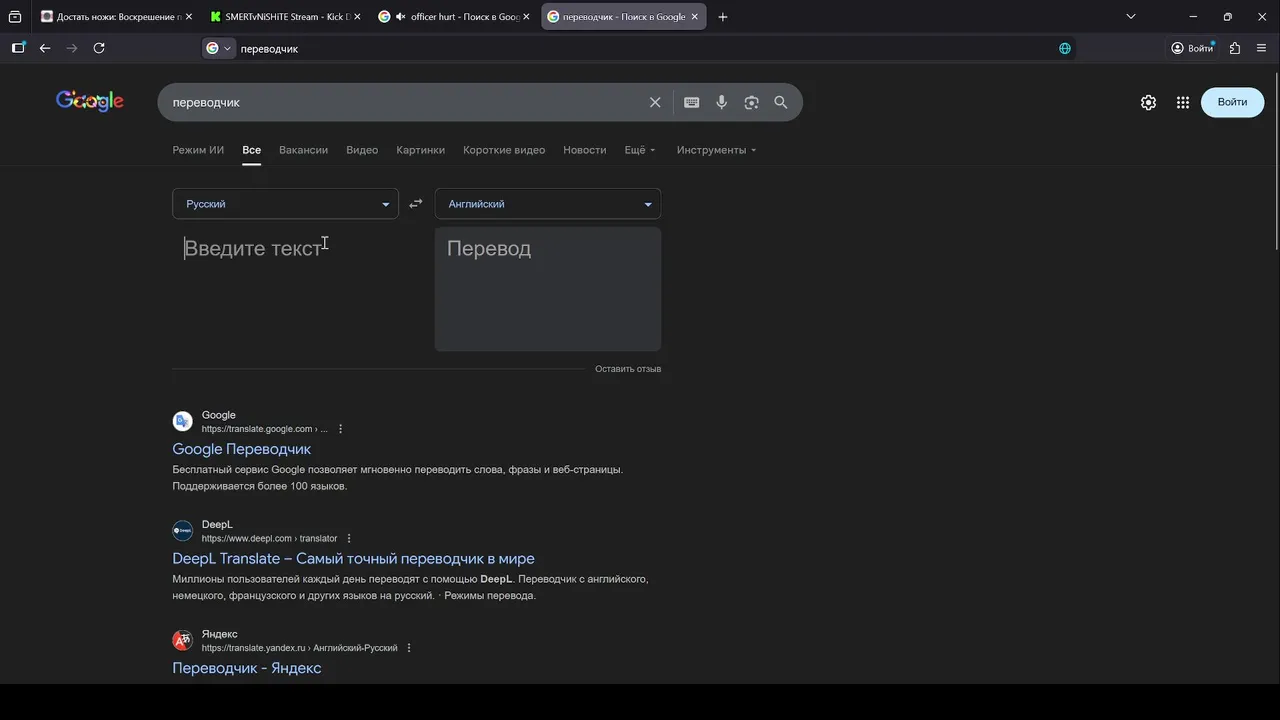The height and width of the screenshot is (720, 1280).
Task: Switch to officer hurt browser tab
Action: point(455,17)
